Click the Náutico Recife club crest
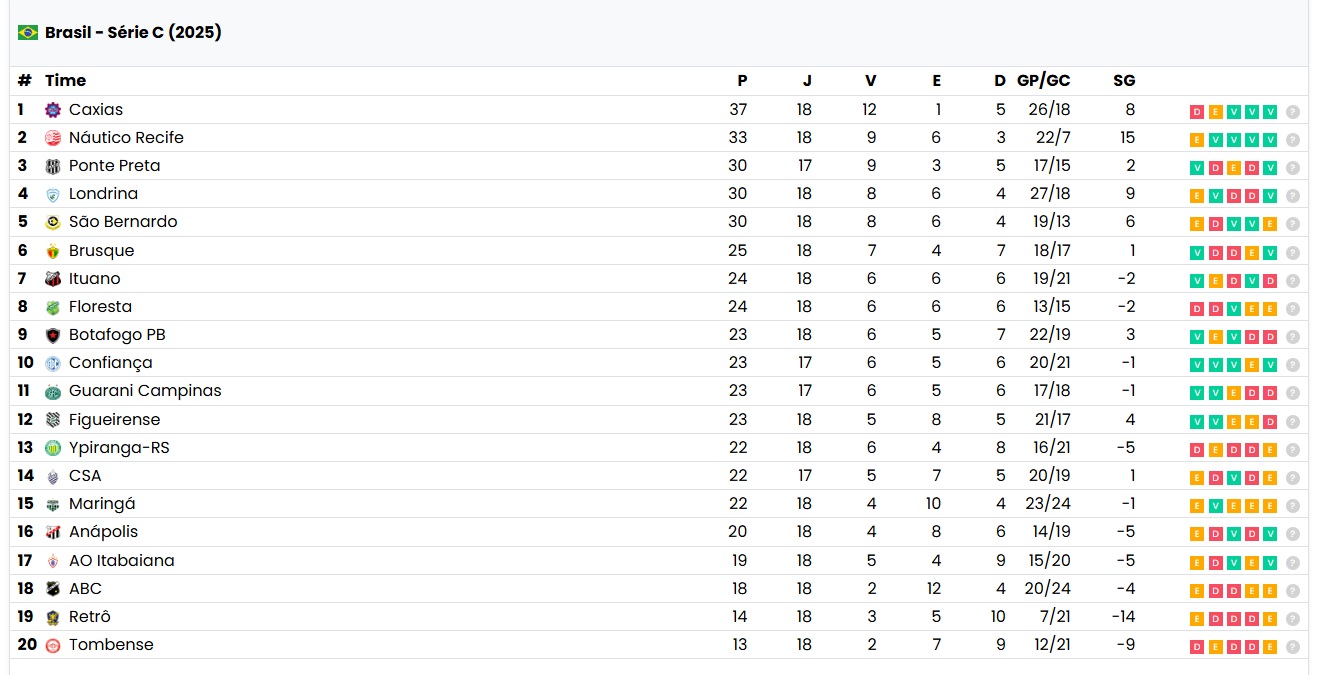 point(53,138)
